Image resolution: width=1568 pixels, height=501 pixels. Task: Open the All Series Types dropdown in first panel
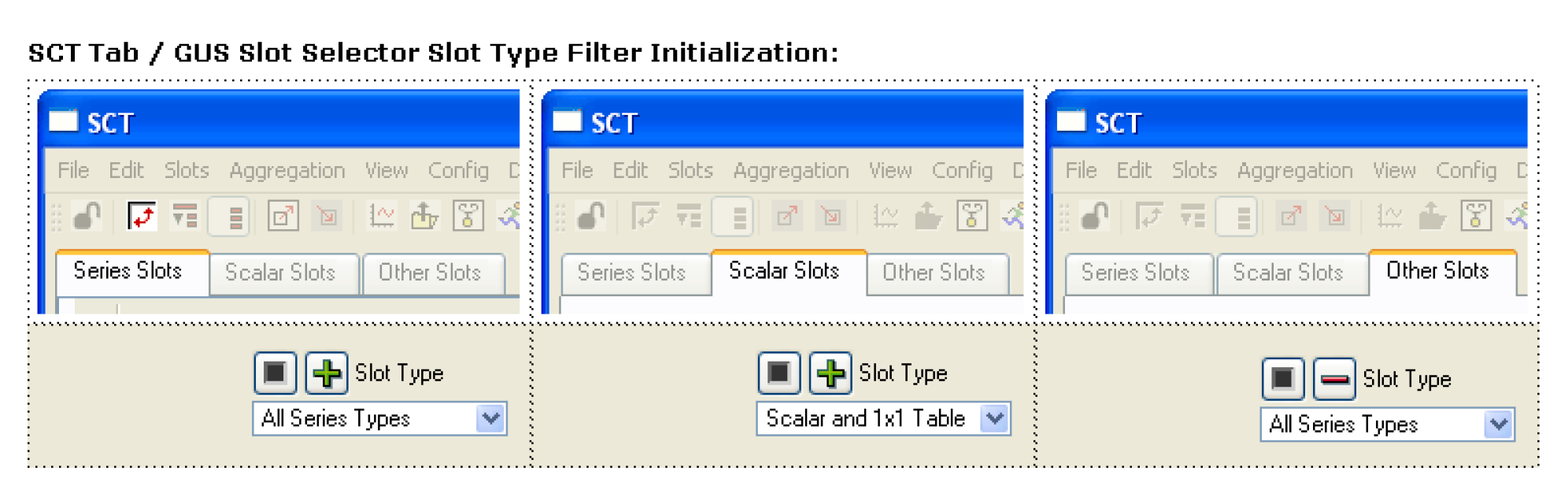(x=379, y=418)
